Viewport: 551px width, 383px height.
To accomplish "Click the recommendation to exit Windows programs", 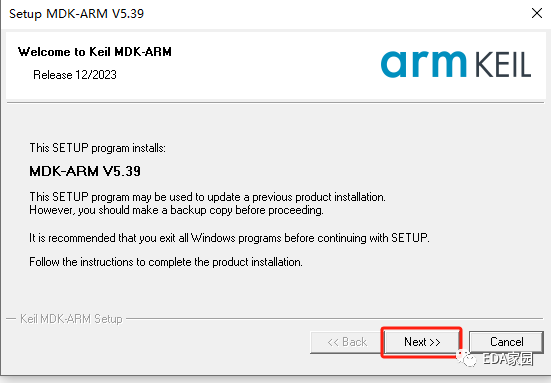I will 229,238.
